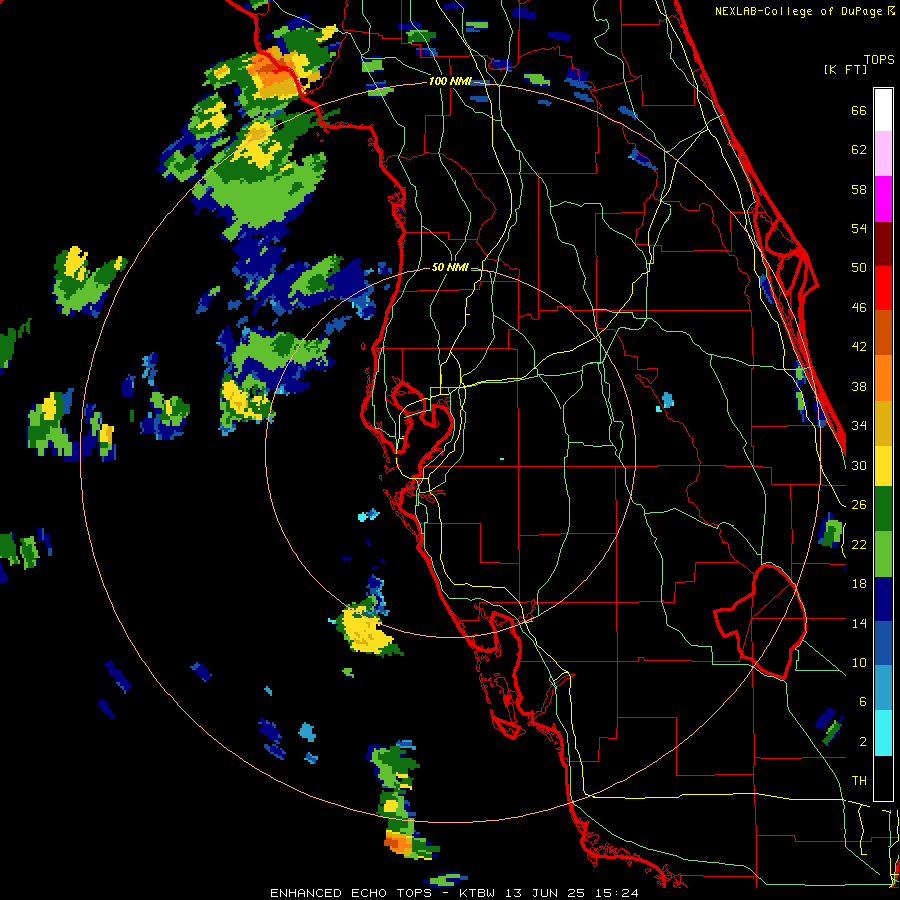Viewport: 900px width, 900px height.
Task: Select the navy legend color segment
Action: pyautogui.click(x=883, y=599)
